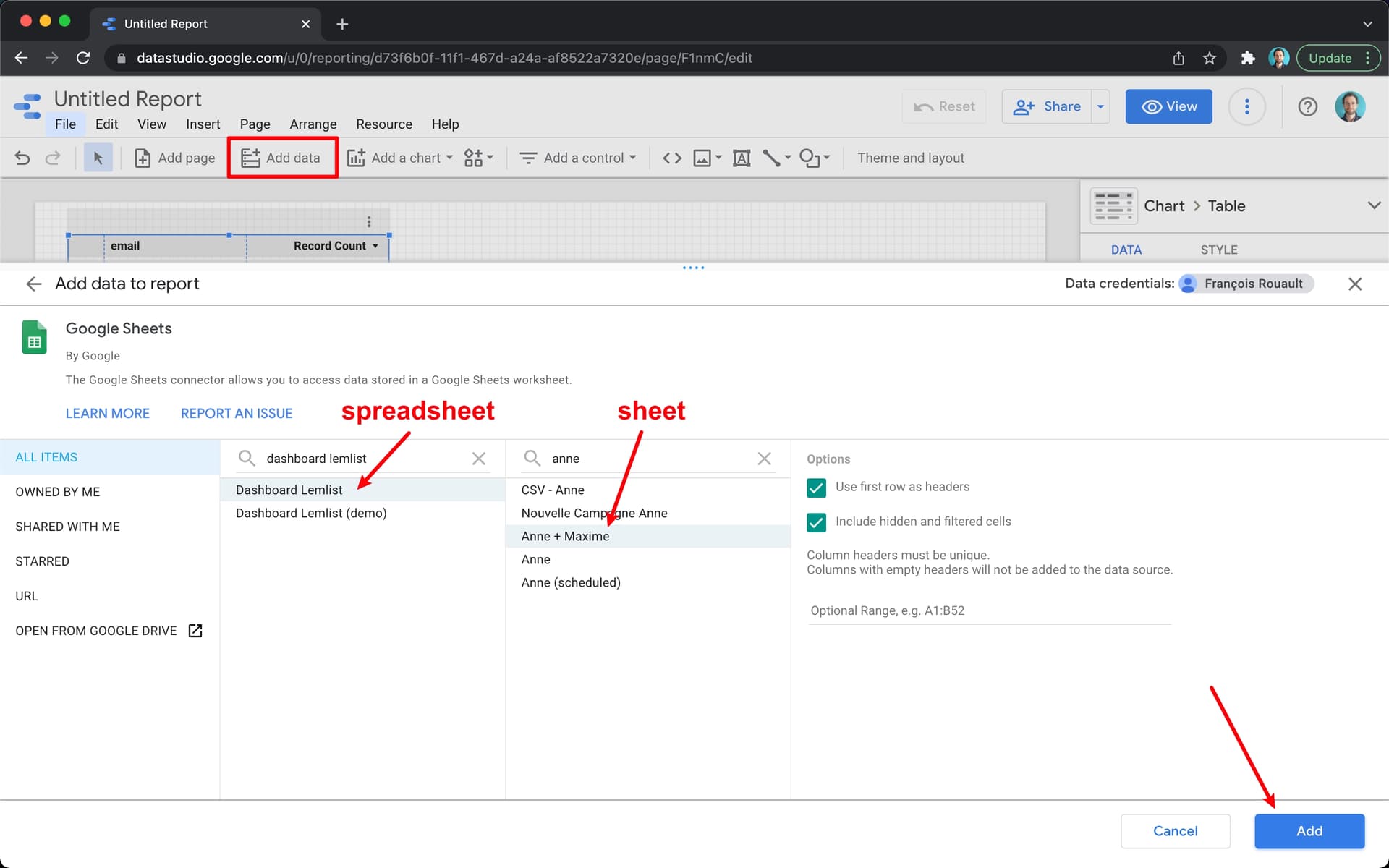
Task: Select STARRED filter
Action: point(110,561)
